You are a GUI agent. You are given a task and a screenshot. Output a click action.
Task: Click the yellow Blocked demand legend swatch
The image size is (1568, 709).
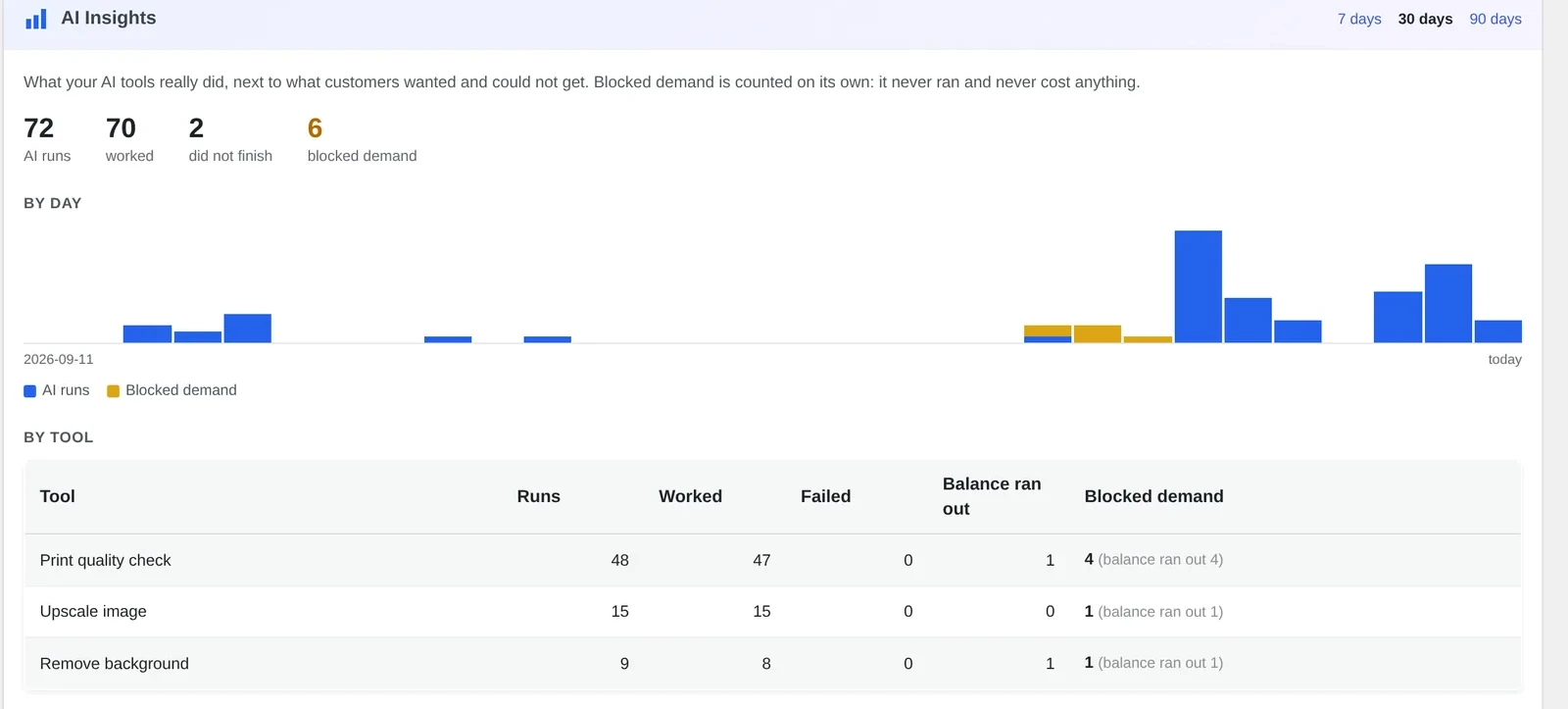pyautogui.click(x=113, y=391)
